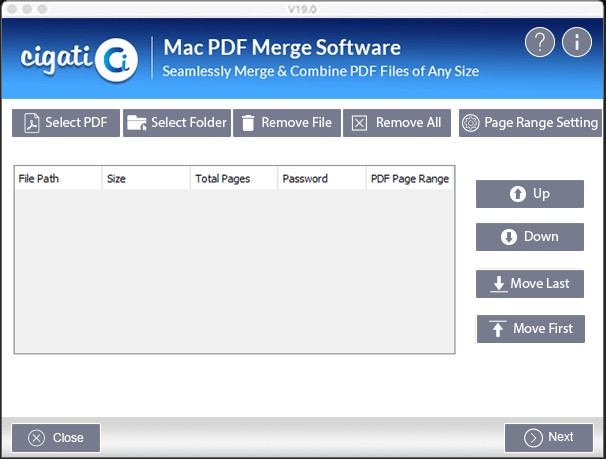Click the Move Last button

(530, 284)
